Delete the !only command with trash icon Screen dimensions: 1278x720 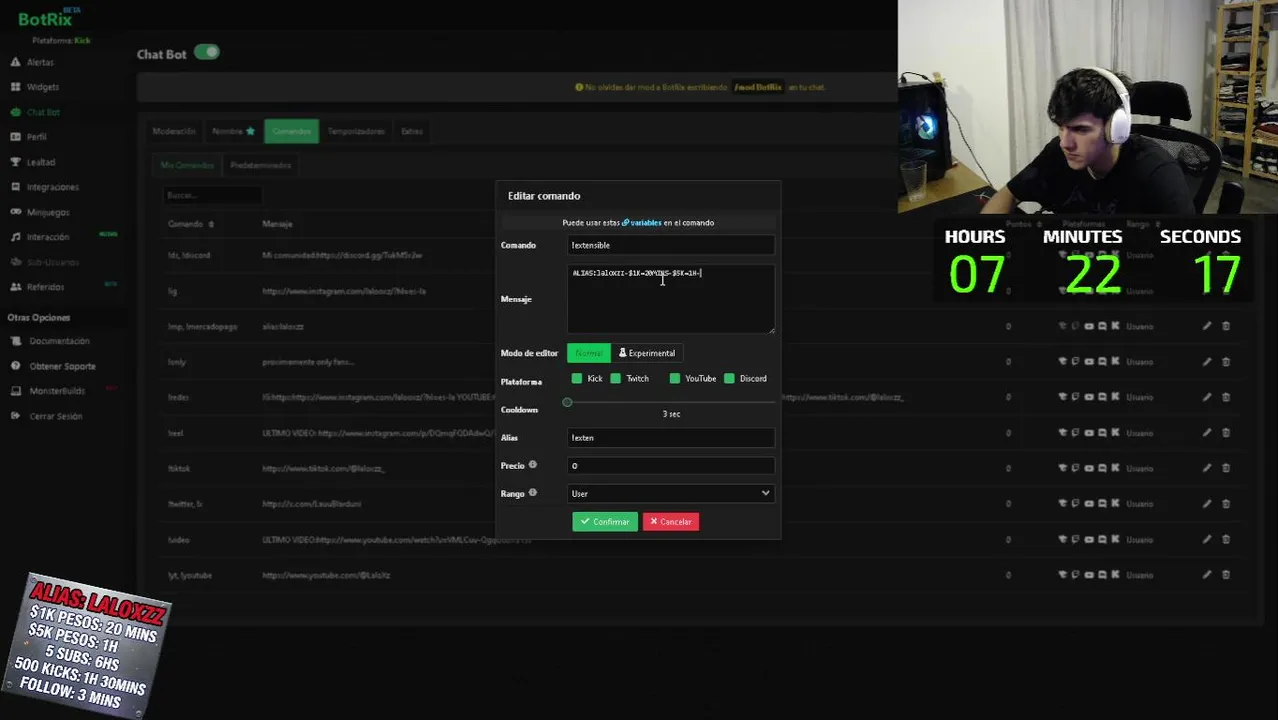[x=1226, y=362]
